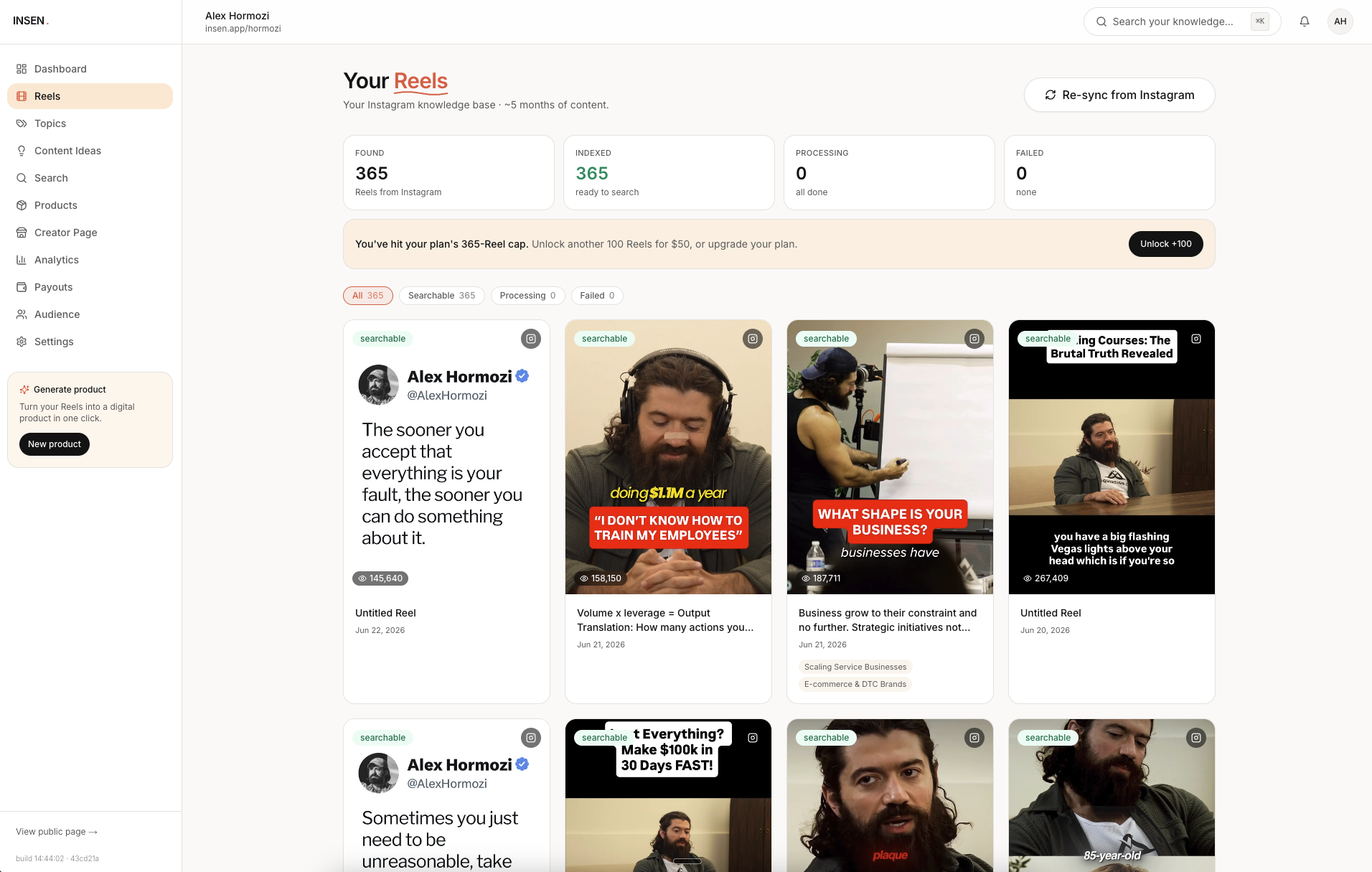The height and width of the screenshot is (872, 1372).
Task: Click the 267,409 views badge
Action: tap(1046, 578)
